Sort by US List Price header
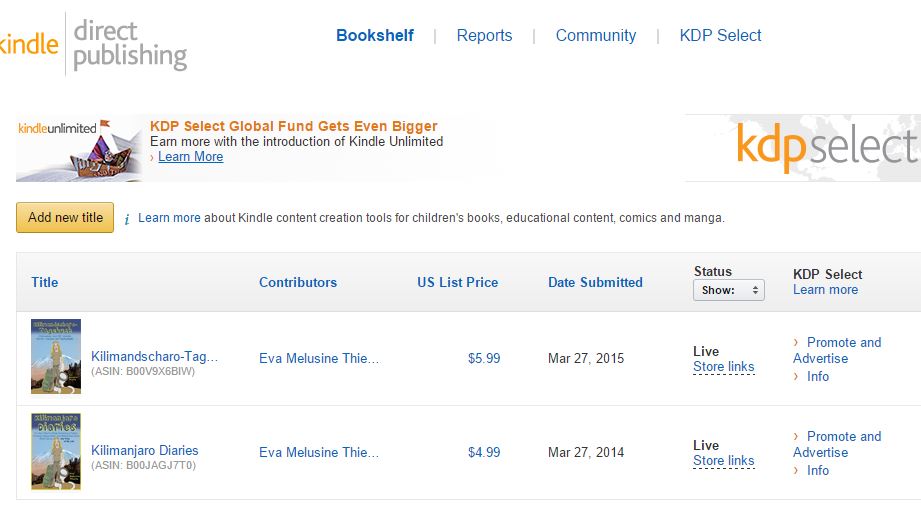Image resolution: width=921 pixels, height=508 pixels. tap(457, 282)
